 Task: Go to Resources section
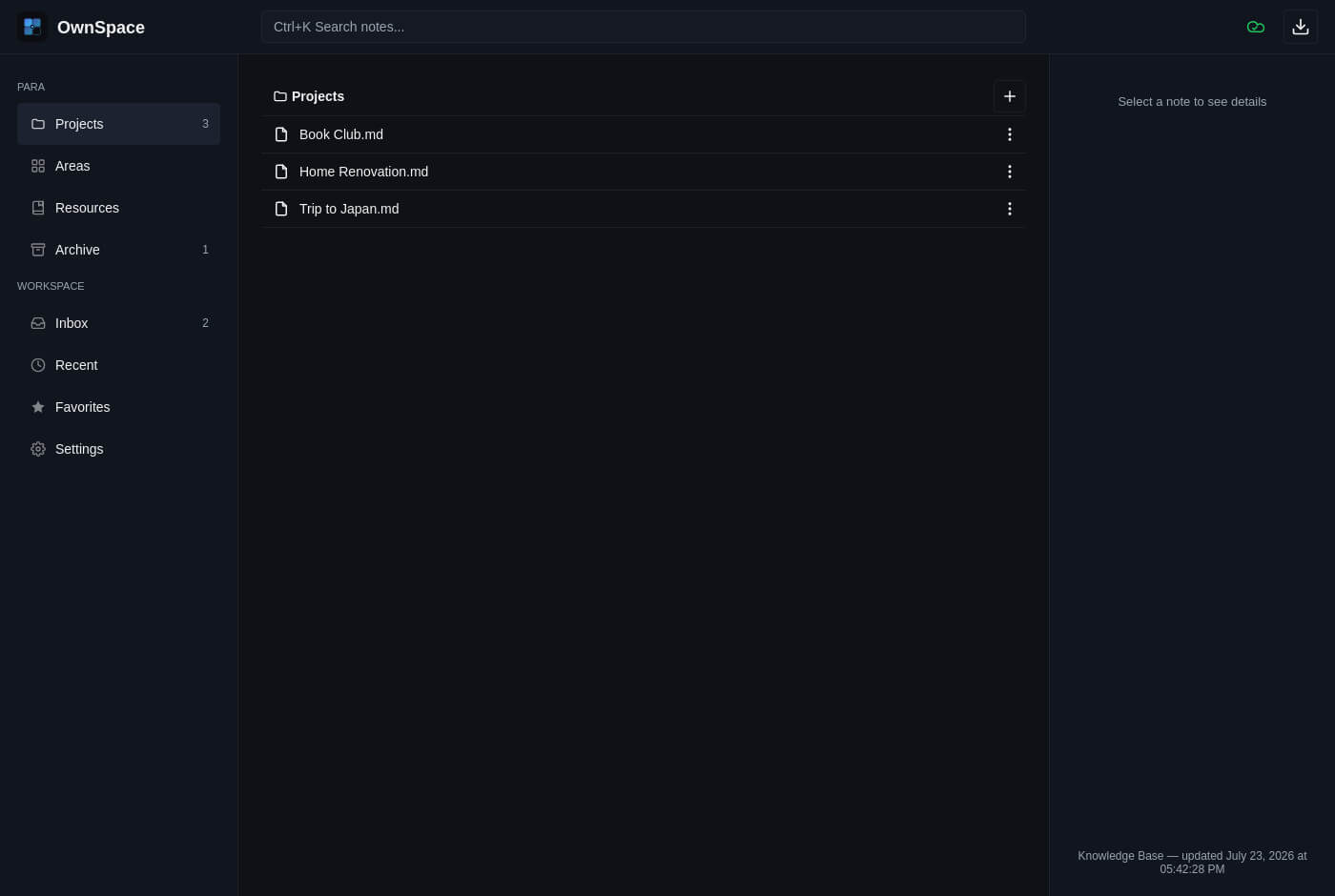[118, 208]
